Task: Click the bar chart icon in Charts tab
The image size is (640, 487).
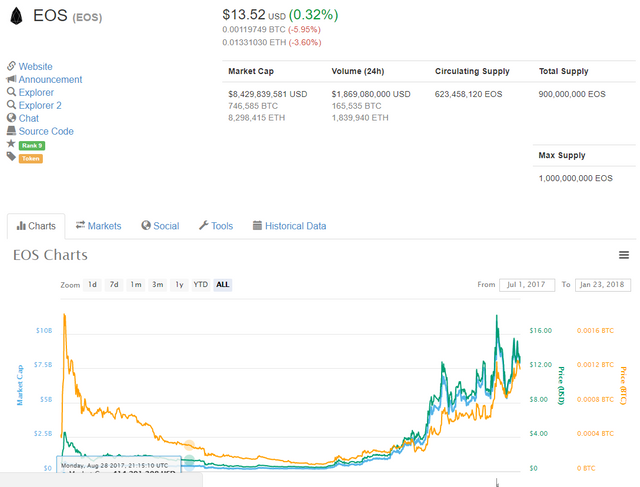Action: (21, 226)
